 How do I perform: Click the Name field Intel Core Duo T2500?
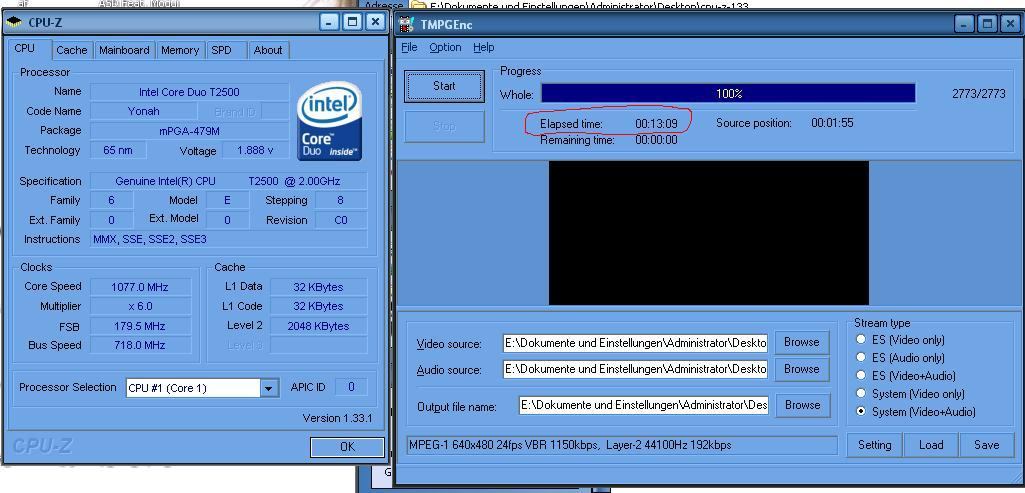(x=190, y=92)
